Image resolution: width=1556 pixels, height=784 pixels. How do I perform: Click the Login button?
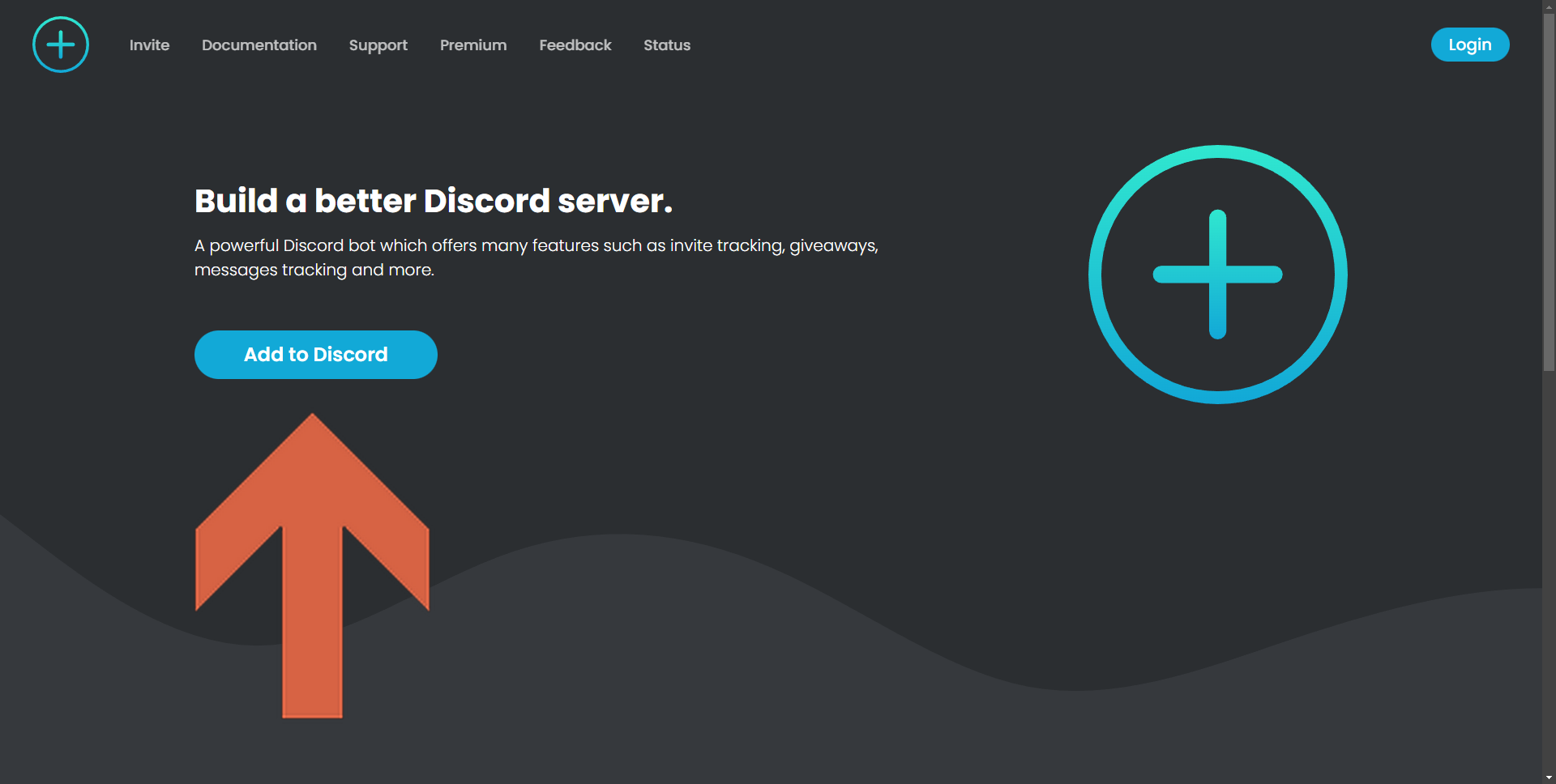(x=1470, y=45)
